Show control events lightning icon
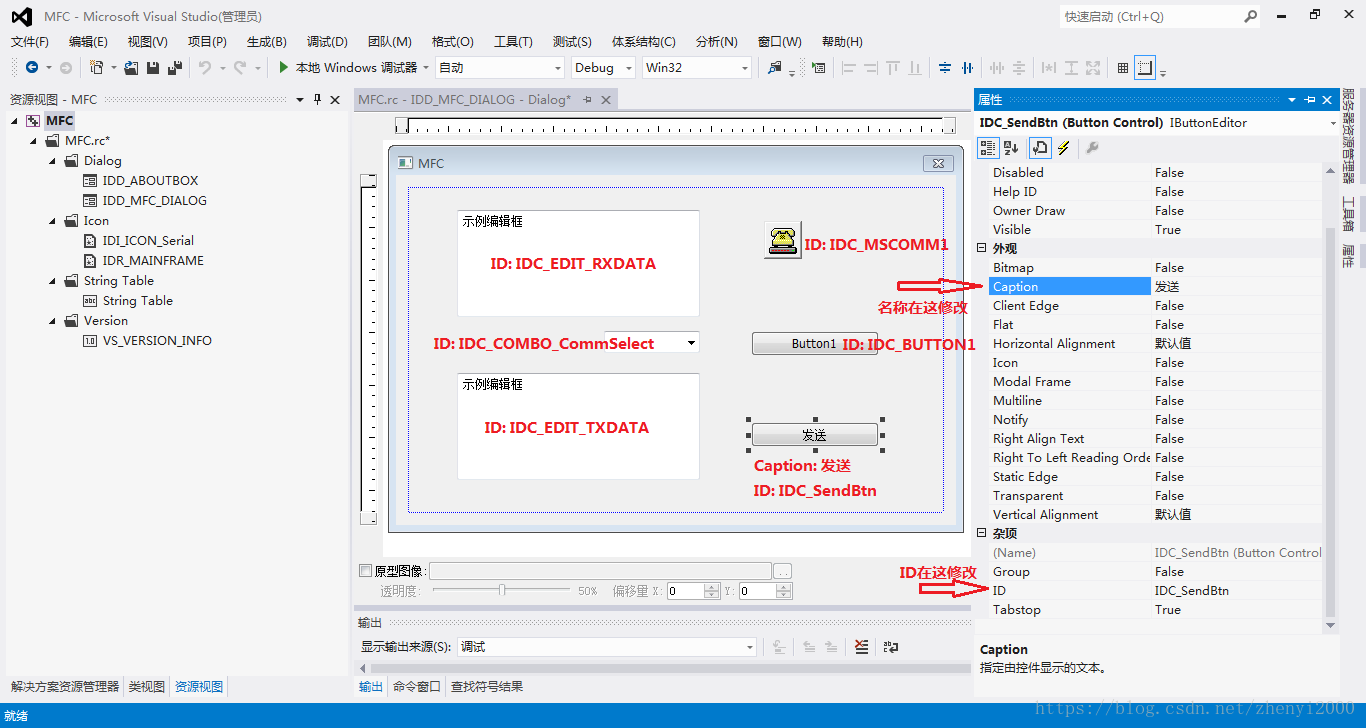 click(x=1063, y=147)
